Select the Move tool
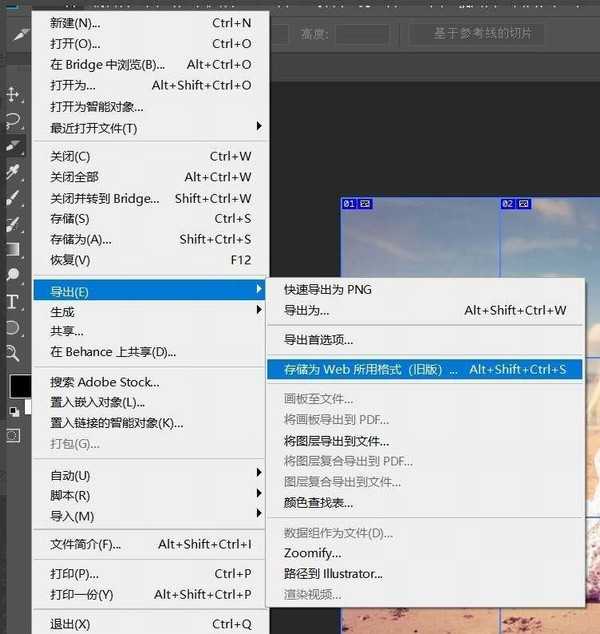The height and width of the screenshot is (634, 600). [13, 94]
